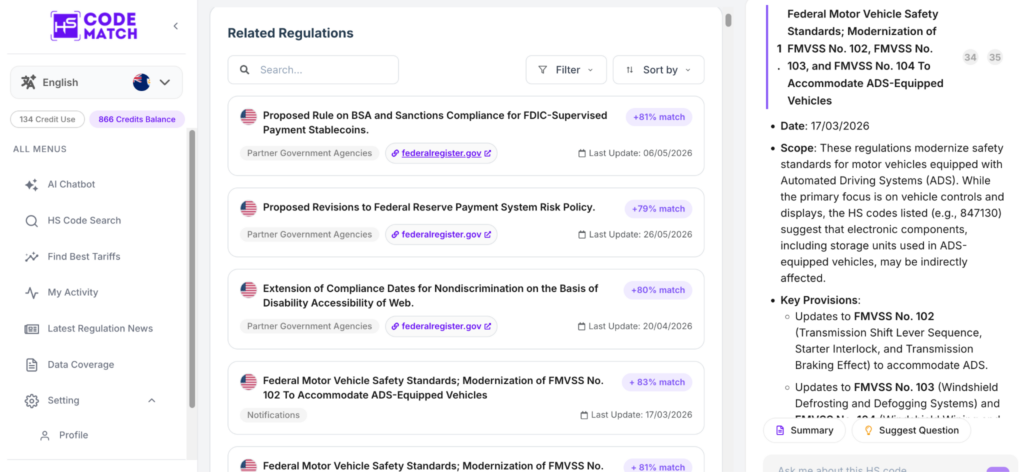Viewport: 1024px width, 472px height.
Task: Open the Sort by dropdown
Action: click(658, 70)
